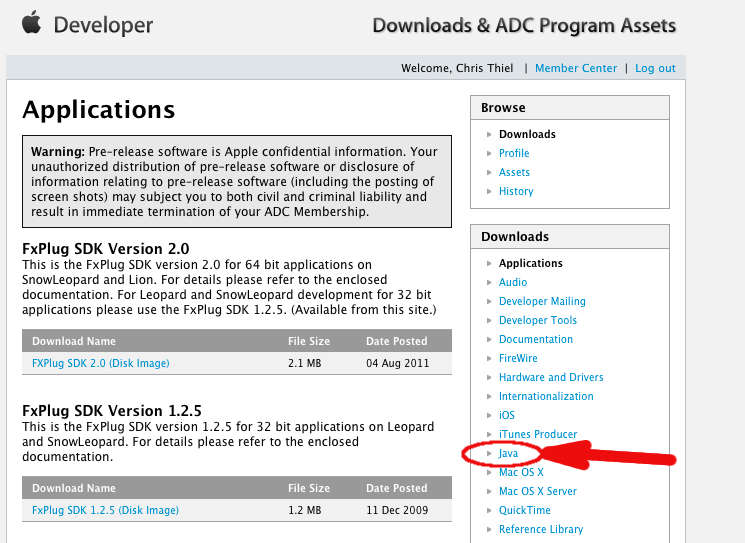Click the Welcome, Chris Thiel text
745x543 pixels.
pyautogui.click(x=457, y=68)
